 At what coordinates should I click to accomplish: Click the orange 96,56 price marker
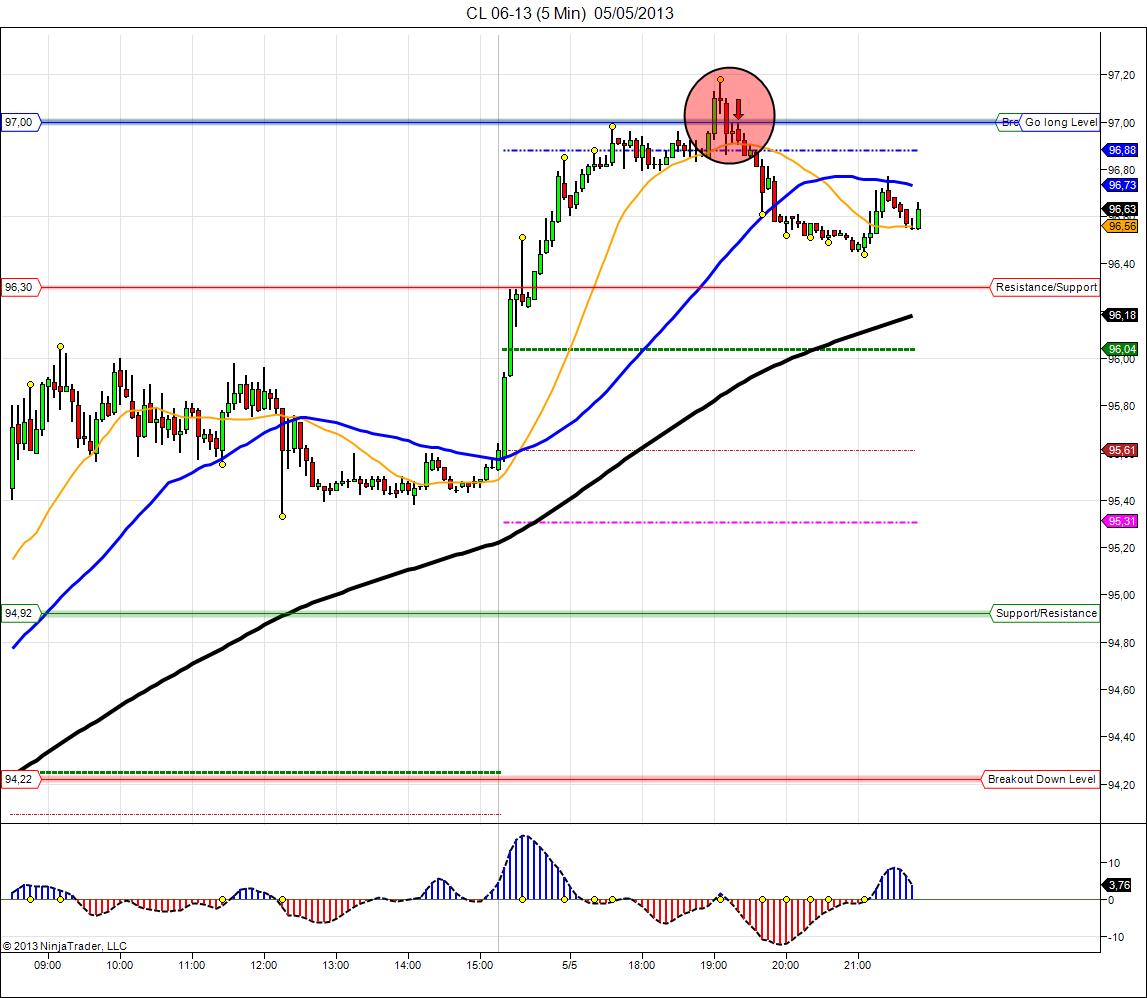click(1121, 226)
